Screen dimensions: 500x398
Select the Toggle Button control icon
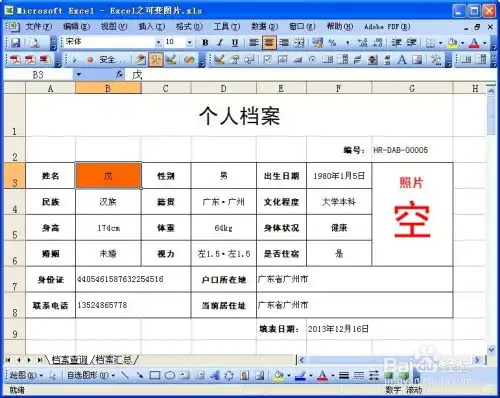click(x=357, y=60)
